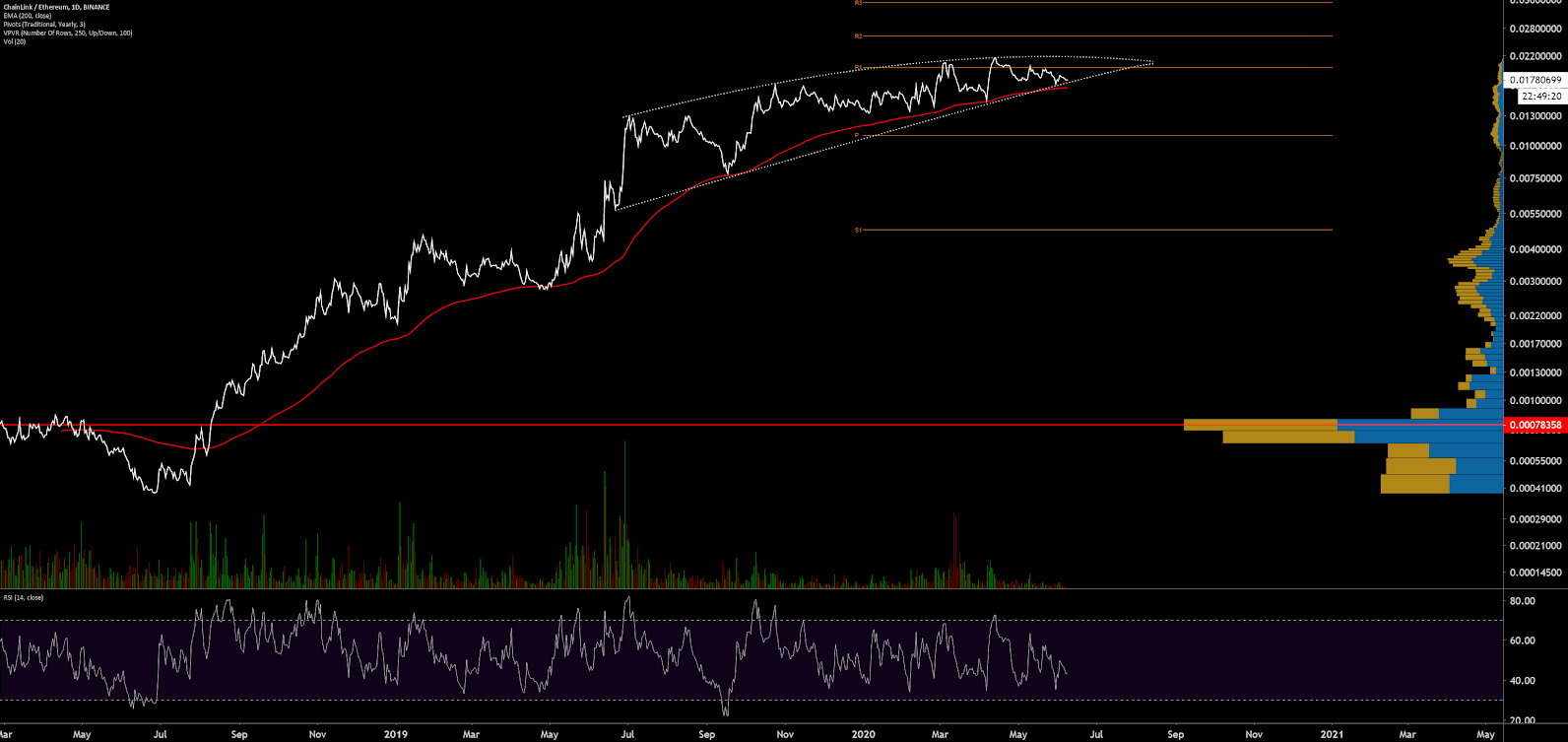The image size is (1568, 742).
Task: Select the EMA (200, close) indicator legend
Action: (27, 16)
